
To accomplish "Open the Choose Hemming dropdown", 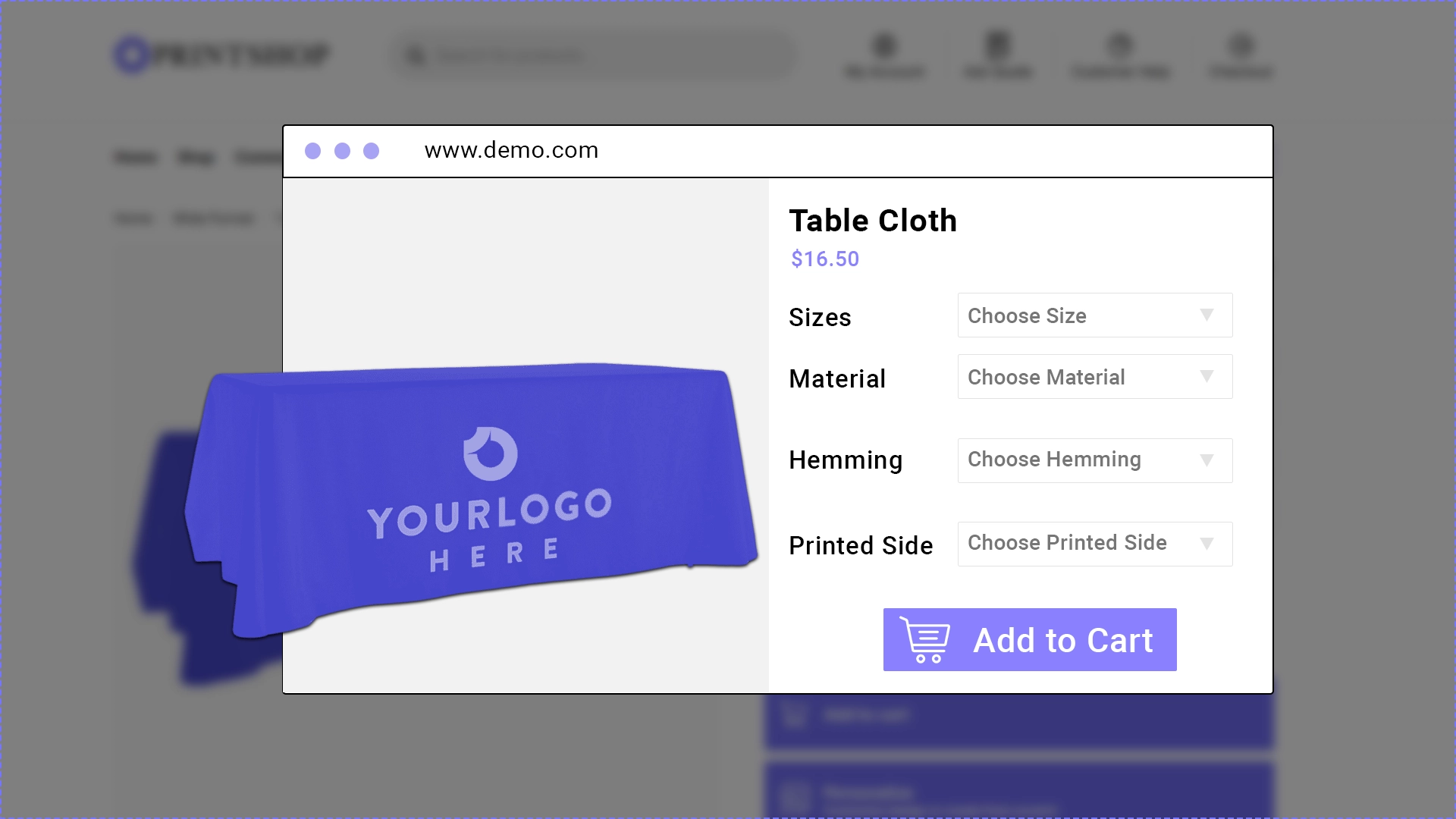I will [x=1095, y=460].
